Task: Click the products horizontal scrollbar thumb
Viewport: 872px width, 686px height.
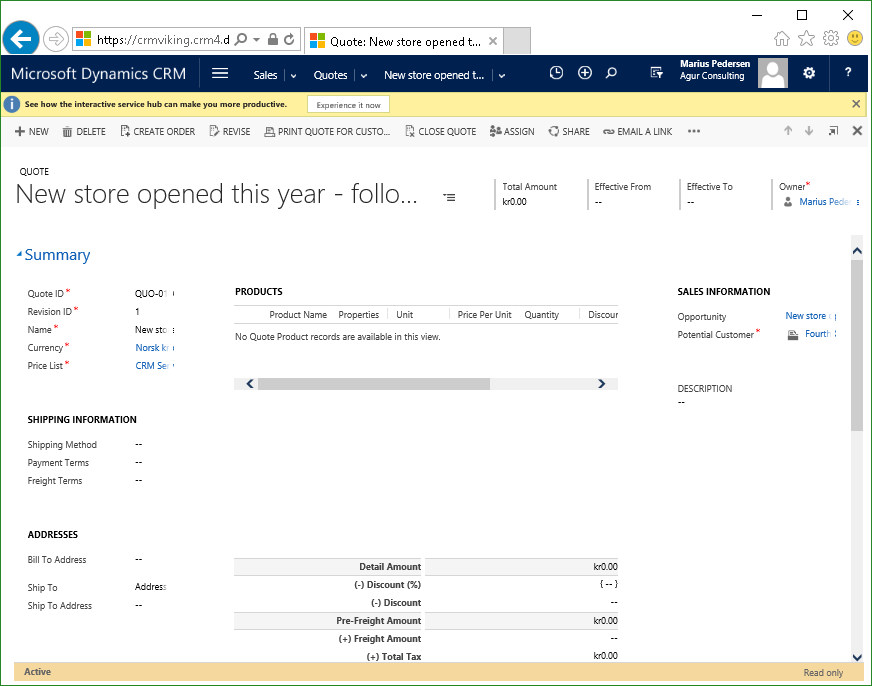Action: [x=374, y=384]
